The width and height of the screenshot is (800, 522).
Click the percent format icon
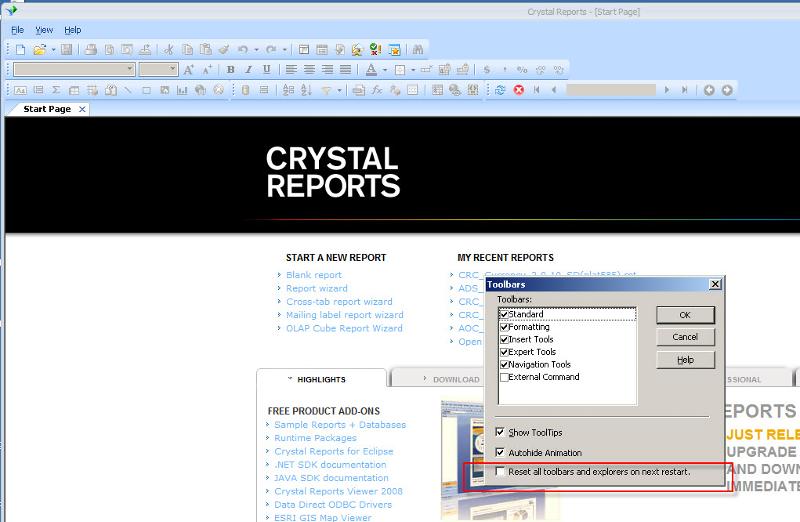click(x=522, y=69)
